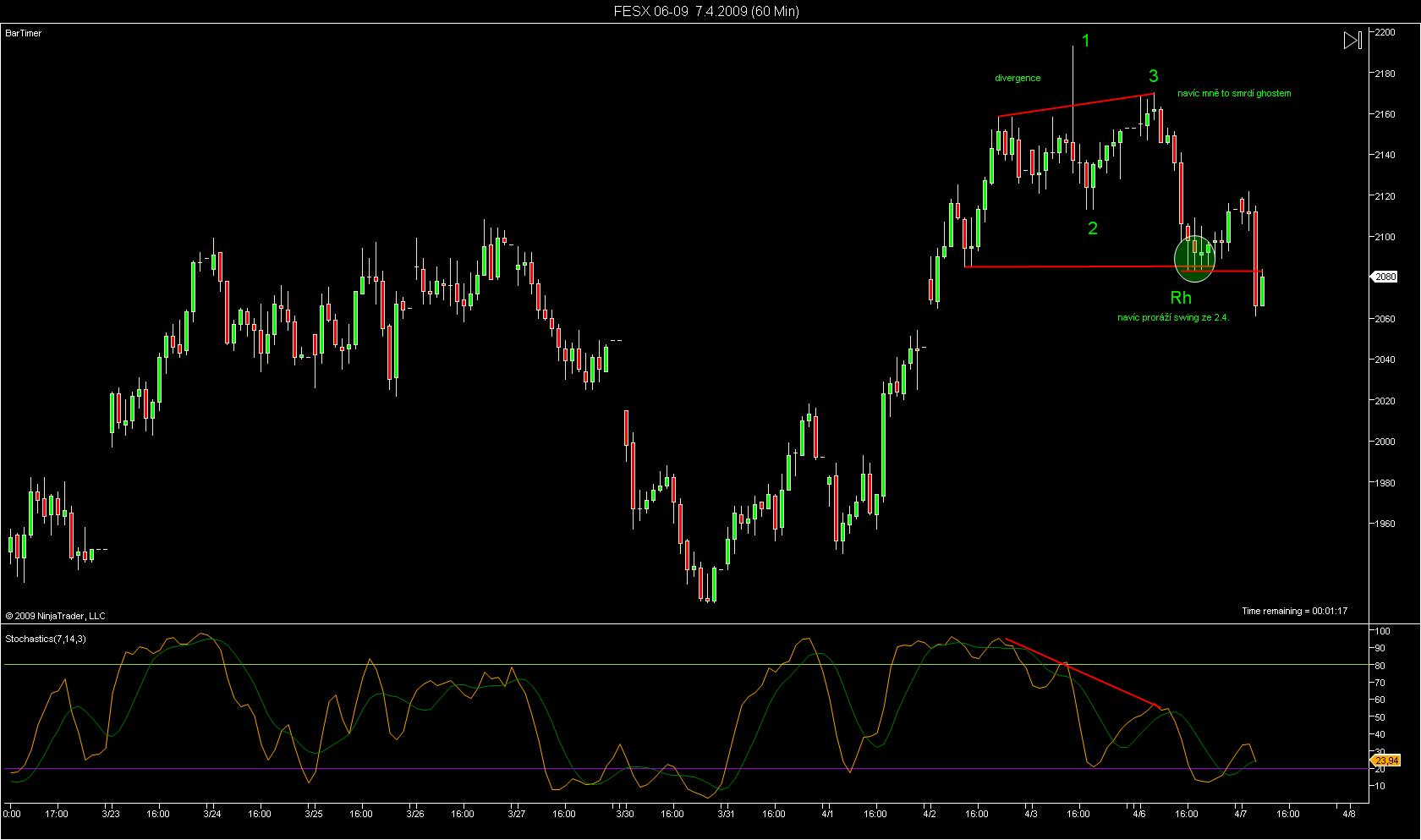Image resolution: width=1421 pixels, height=840 pixels.
Task: Click the 3/23 date on time axis
Action: [x=111, y=815]
